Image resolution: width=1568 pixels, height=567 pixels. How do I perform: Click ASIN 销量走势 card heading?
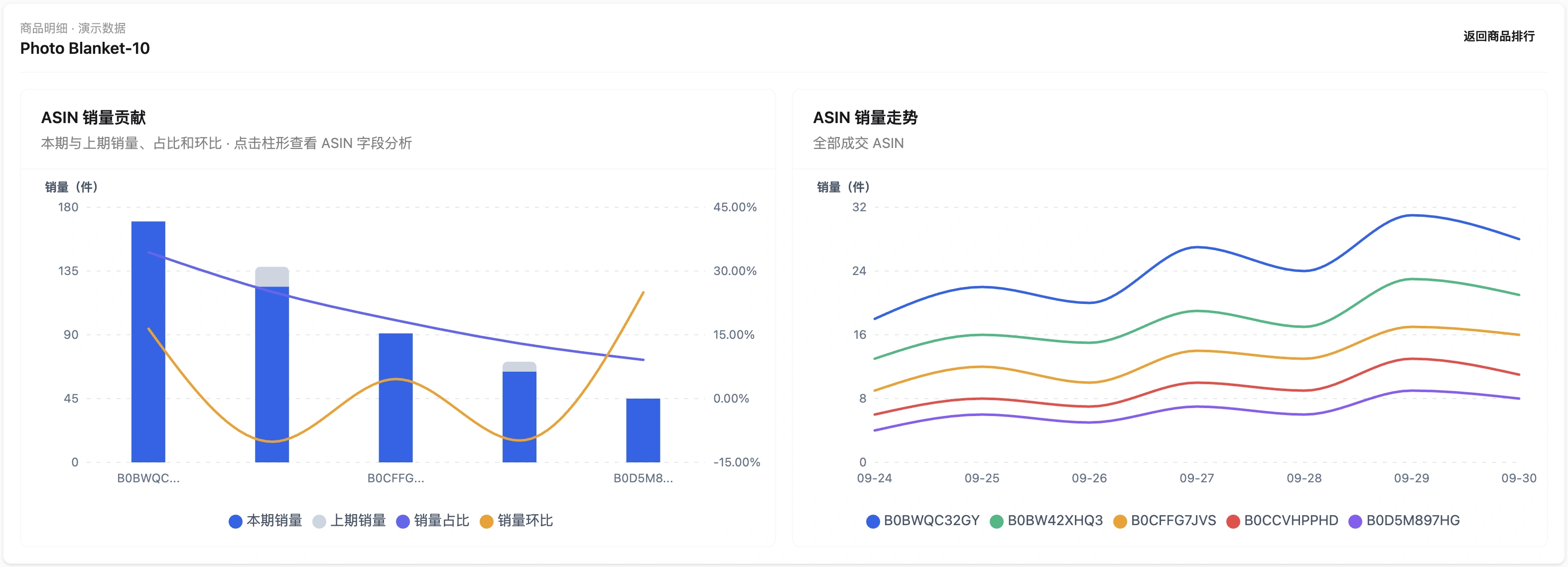click(x=865, y=118)
